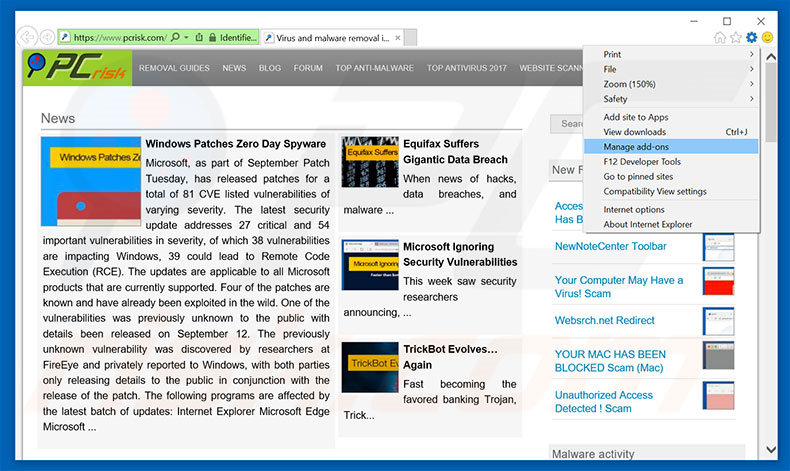
Task: Select About Internet Explorer
Action: pyautogui.click(x=672, y=224)
